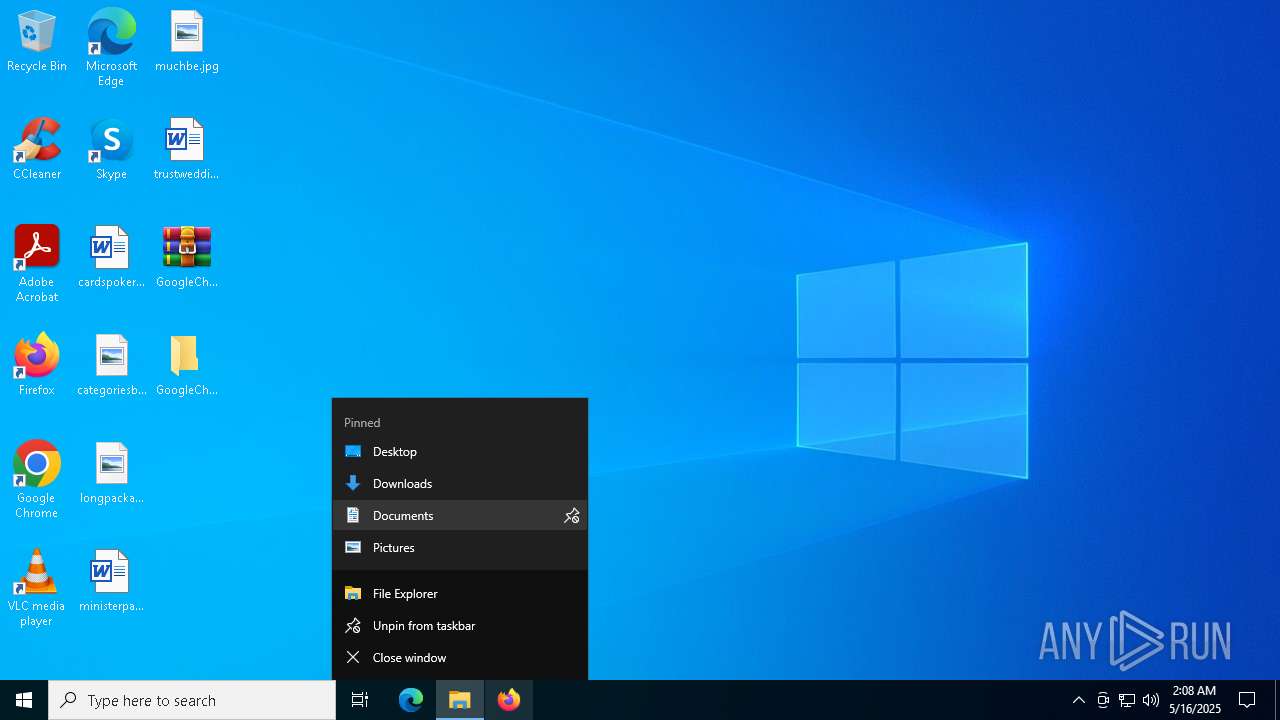The image size is (1280, 720).
Task: Select the trustweddi... Word document
Action: 186,150
